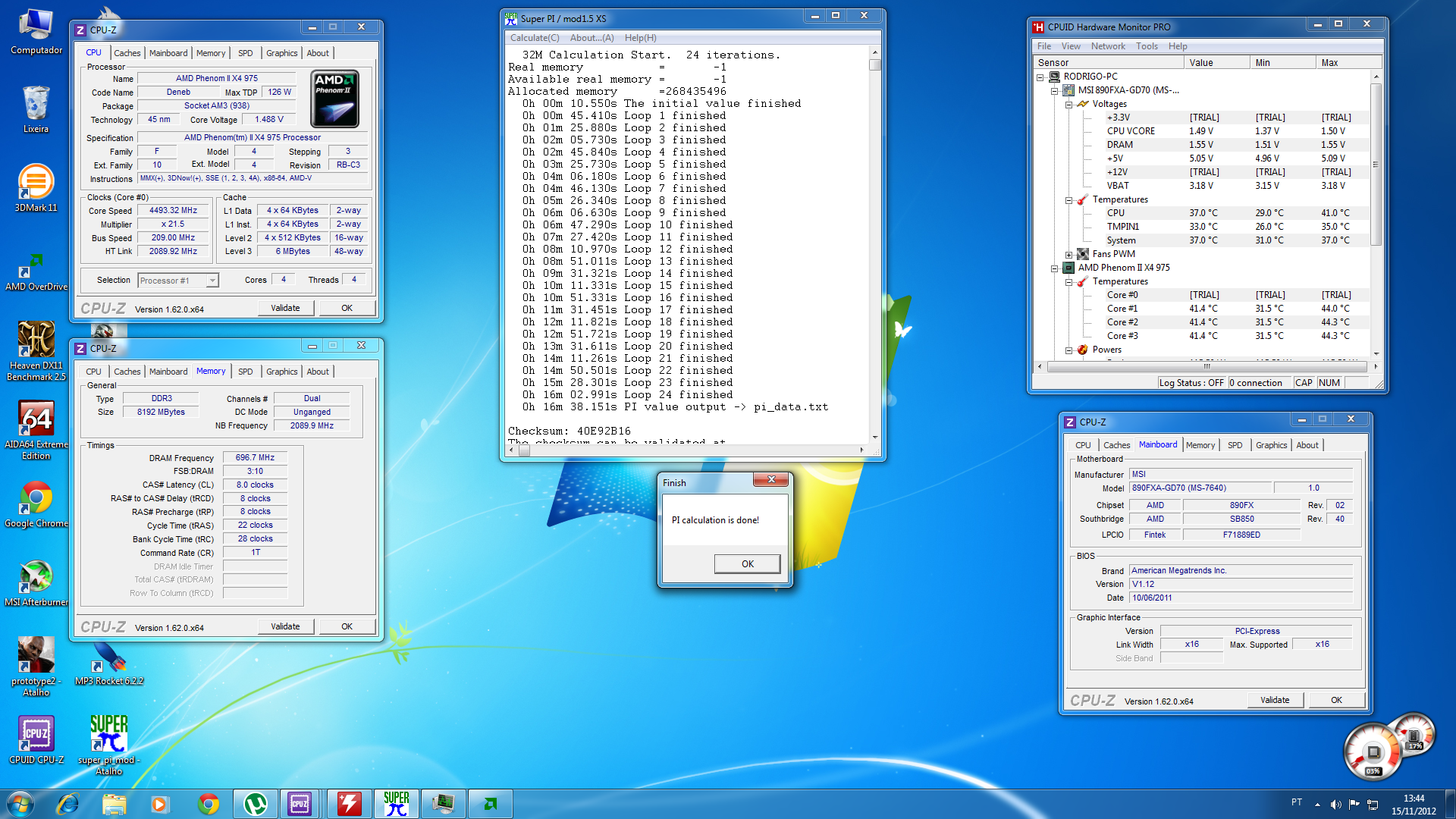
Task: Launch Heaven DX11 Benchmark 2.5 shortcut
Action: pyautogui.click(x=36, y=350)
